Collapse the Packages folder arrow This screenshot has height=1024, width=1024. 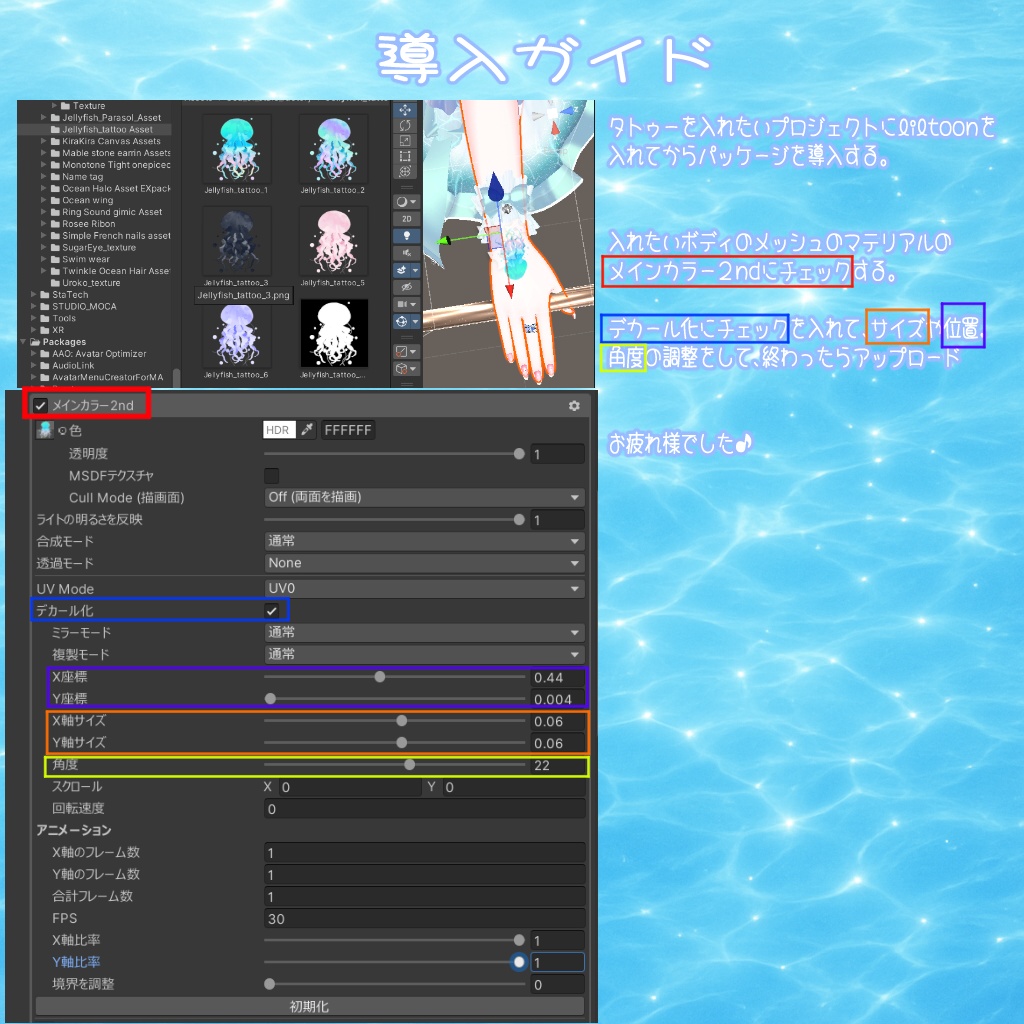pos(24,342)
